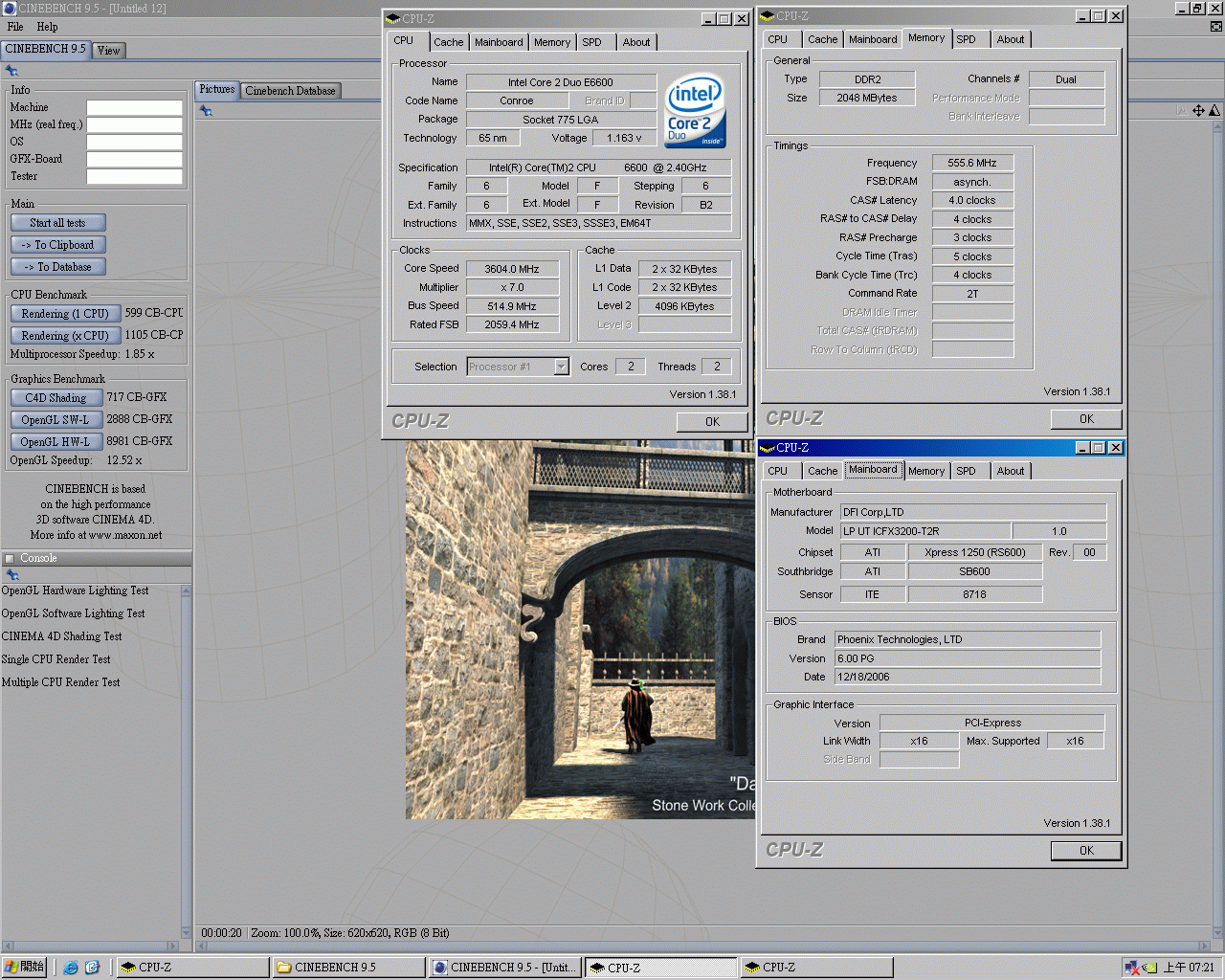Click the first CPU-Z taskbar button
The width and height of the screenshot is (1225, 980).
pyautogui.click(x=192, y=968)
